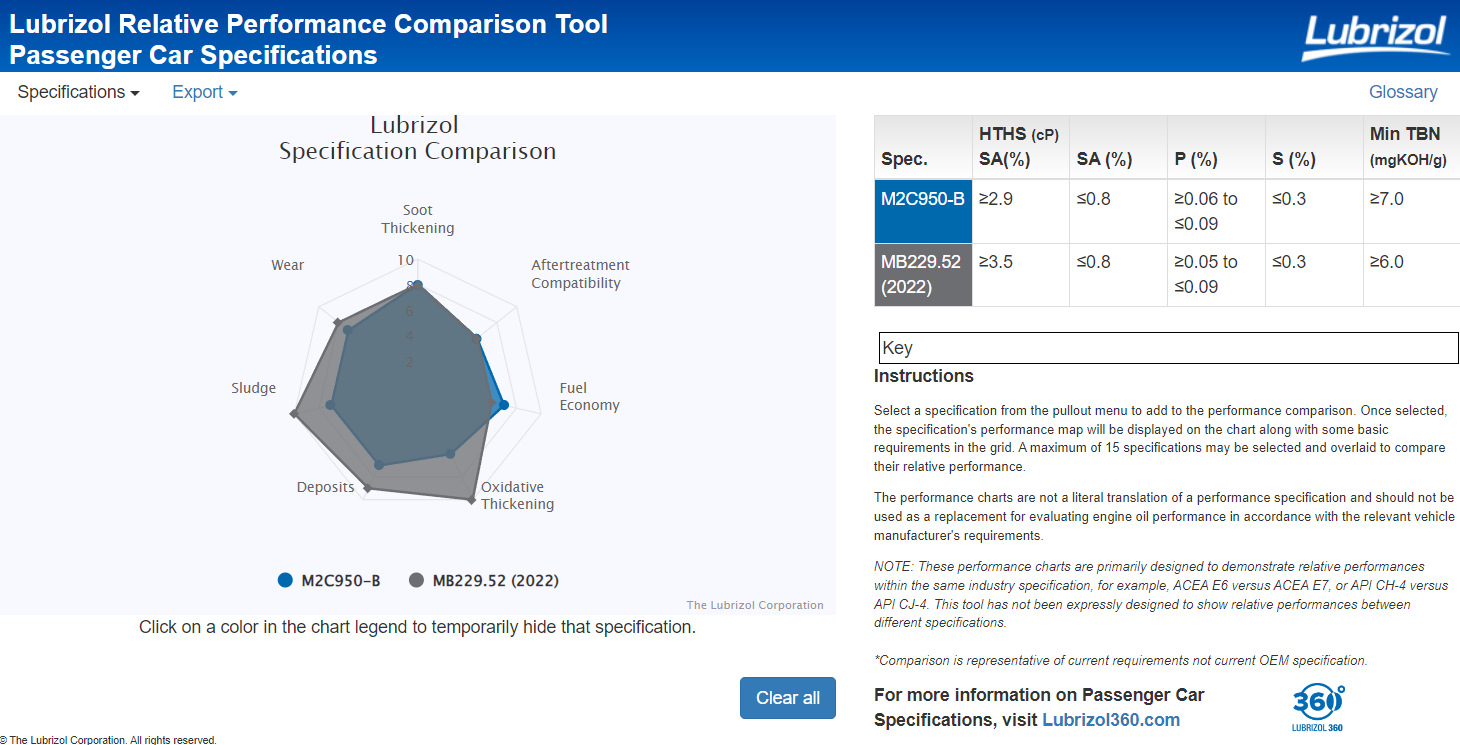Click the Lubrizol logo in header
Image resolution: width=1460 pixels, height=745 pixels.
pos(1374,37)
